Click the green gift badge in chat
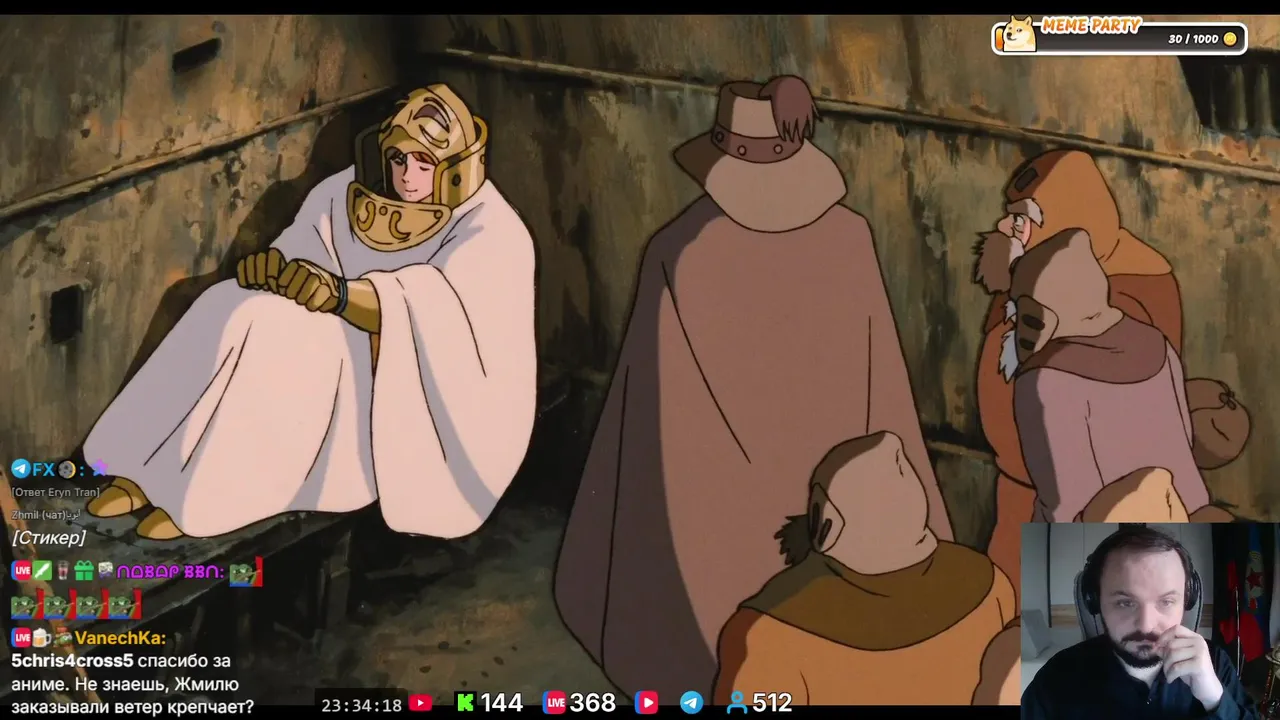 (84, 571)
